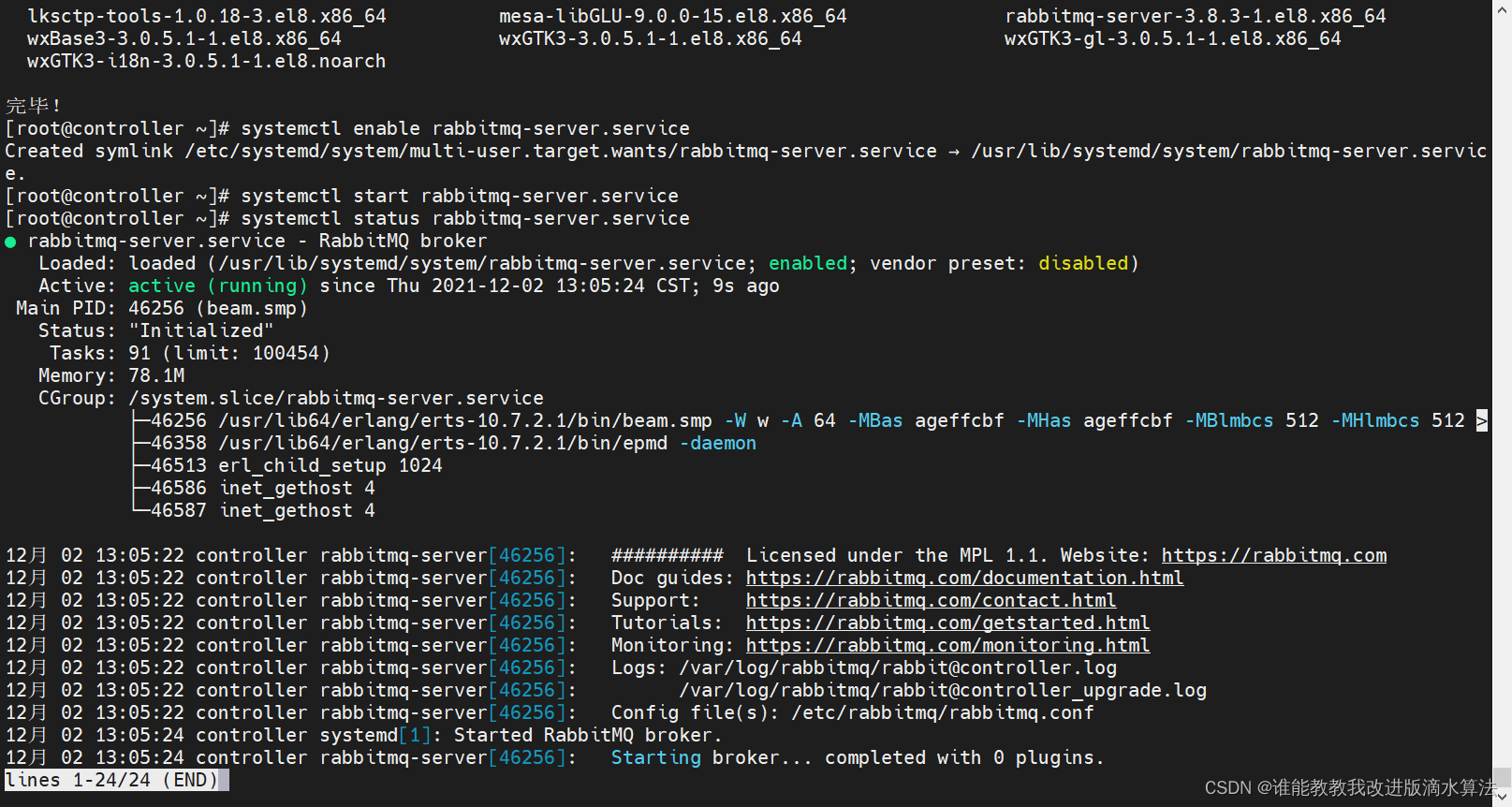Click the green active status dot
Image resolution: width=1512 pixels, height=807 pixels.
11,242
